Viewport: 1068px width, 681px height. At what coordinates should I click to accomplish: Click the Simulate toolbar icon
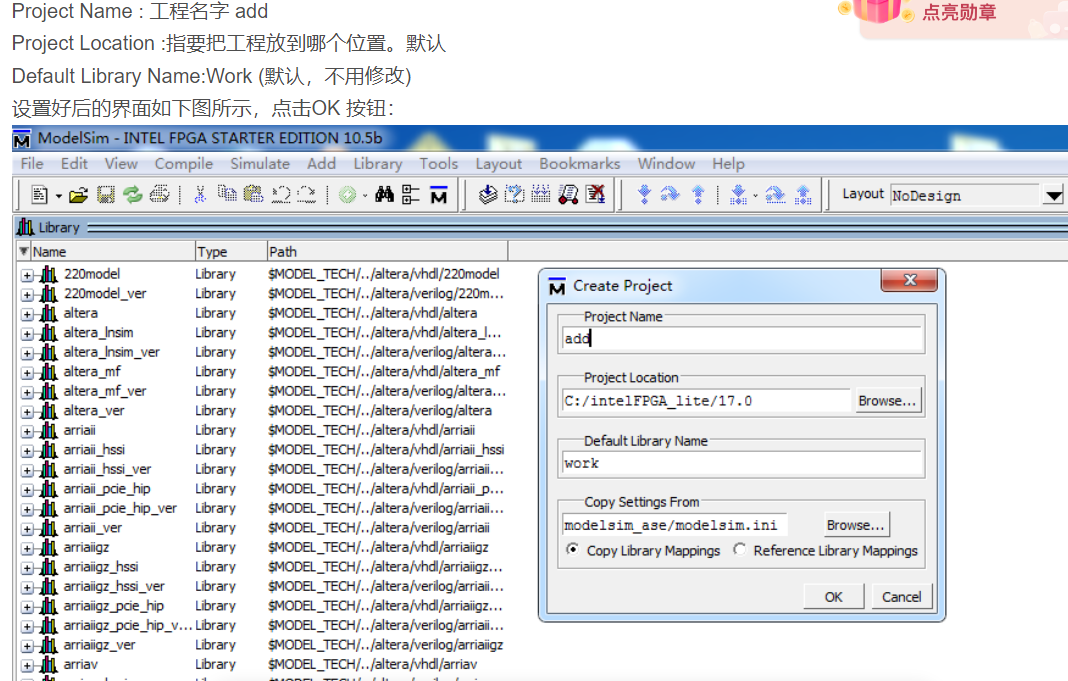(568, 195)
